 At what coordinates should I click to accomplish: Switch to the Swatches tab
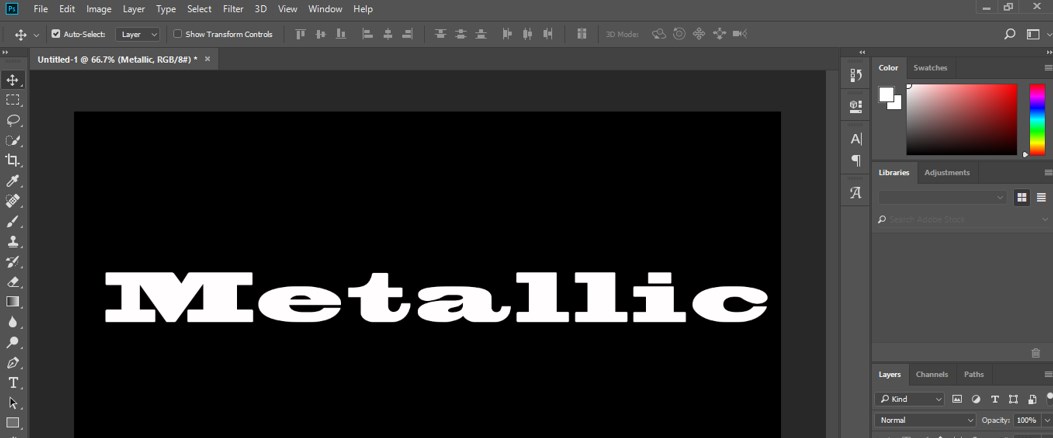pyautogui.click(x=930, y=68)
